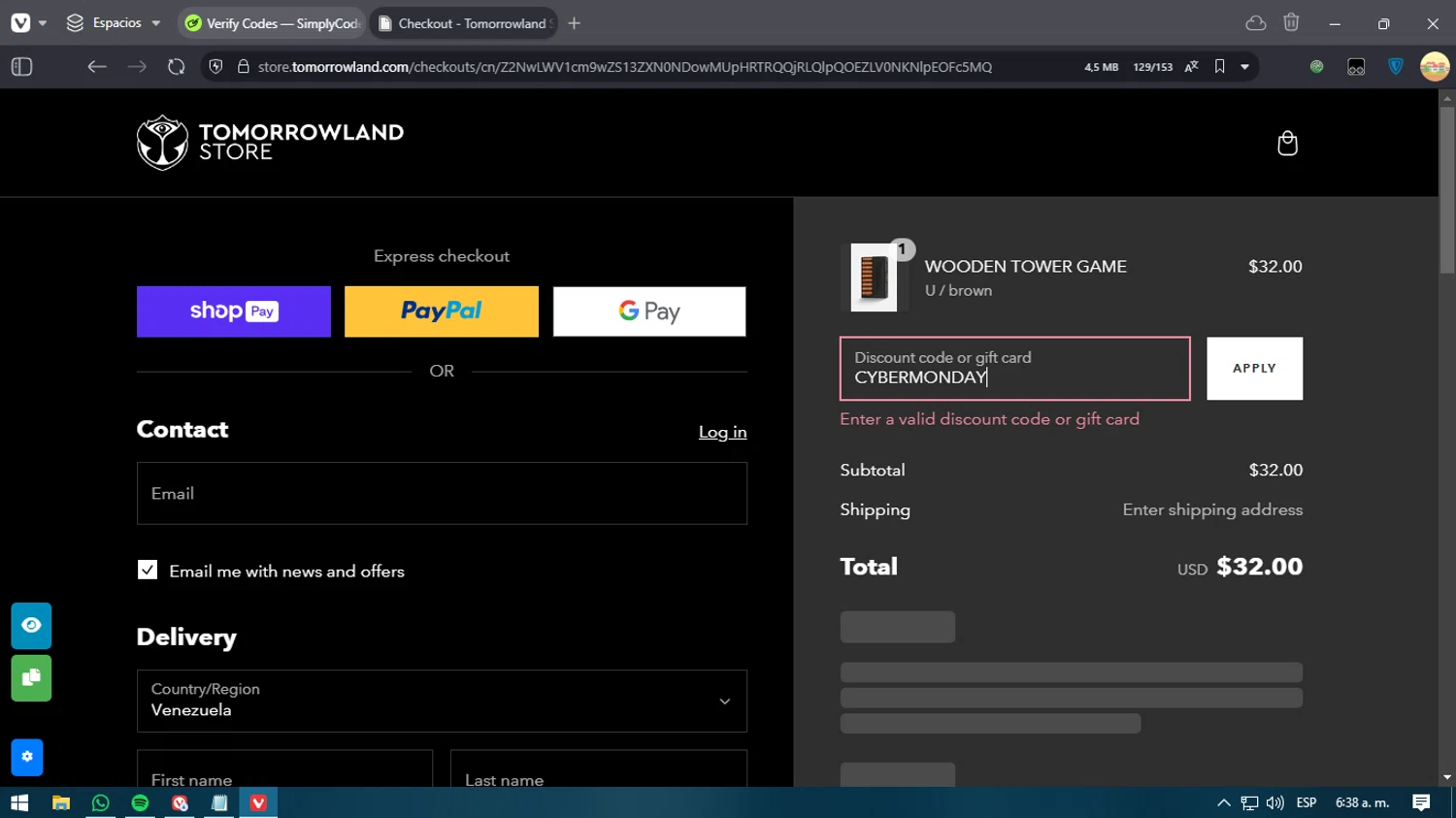Show hidden system tray icons
This screenshot has height=818, width=1456.
pyautogui.click(x=1224, y=802)
